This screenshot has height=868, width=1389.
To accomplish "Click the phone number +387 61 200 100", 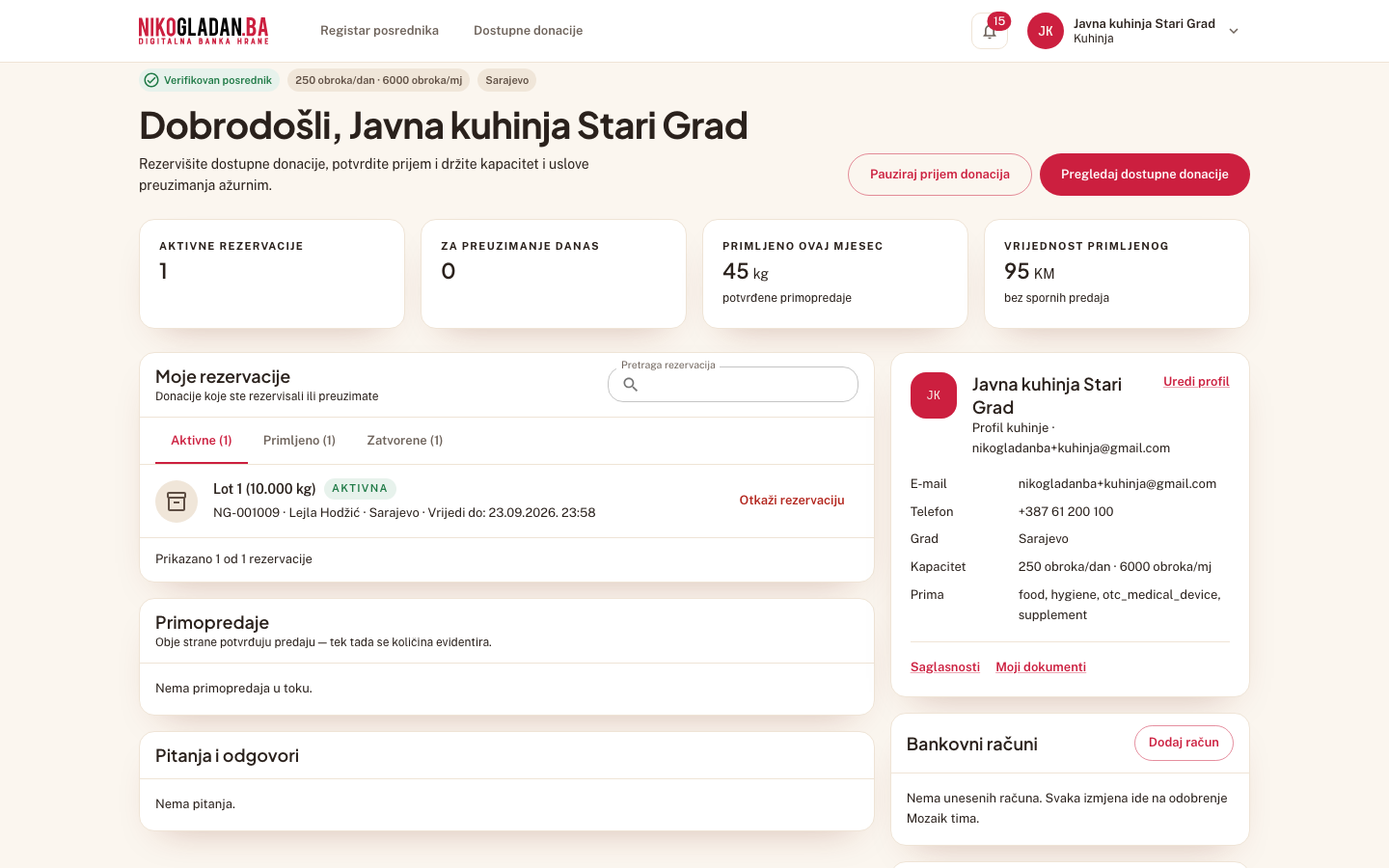I will pos(1066,512).
